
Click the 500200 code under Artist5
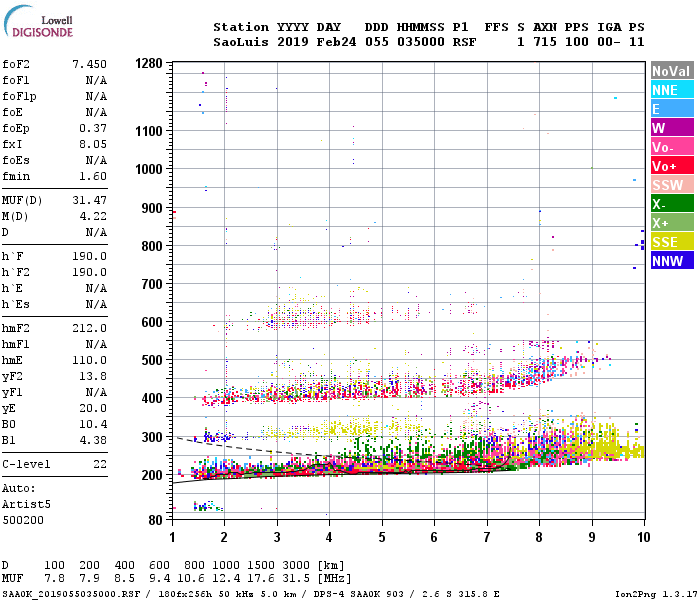point(23,520)
